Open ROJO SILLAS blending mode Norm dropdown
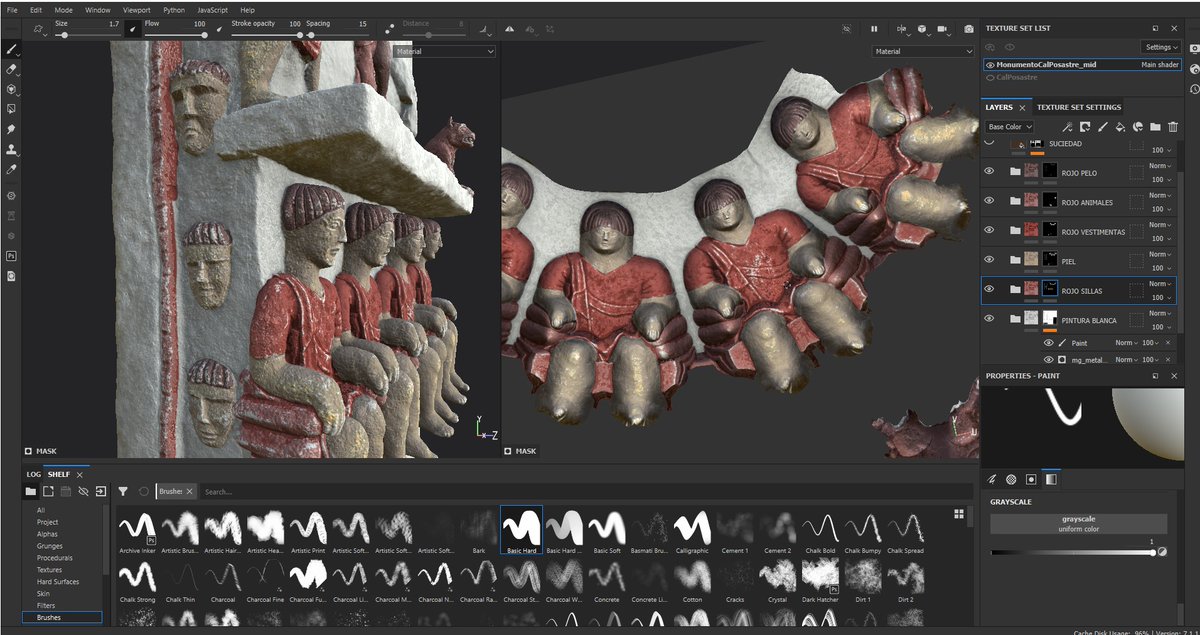Viewport: 1200px width, 635px height. (x=1159, y=283)
